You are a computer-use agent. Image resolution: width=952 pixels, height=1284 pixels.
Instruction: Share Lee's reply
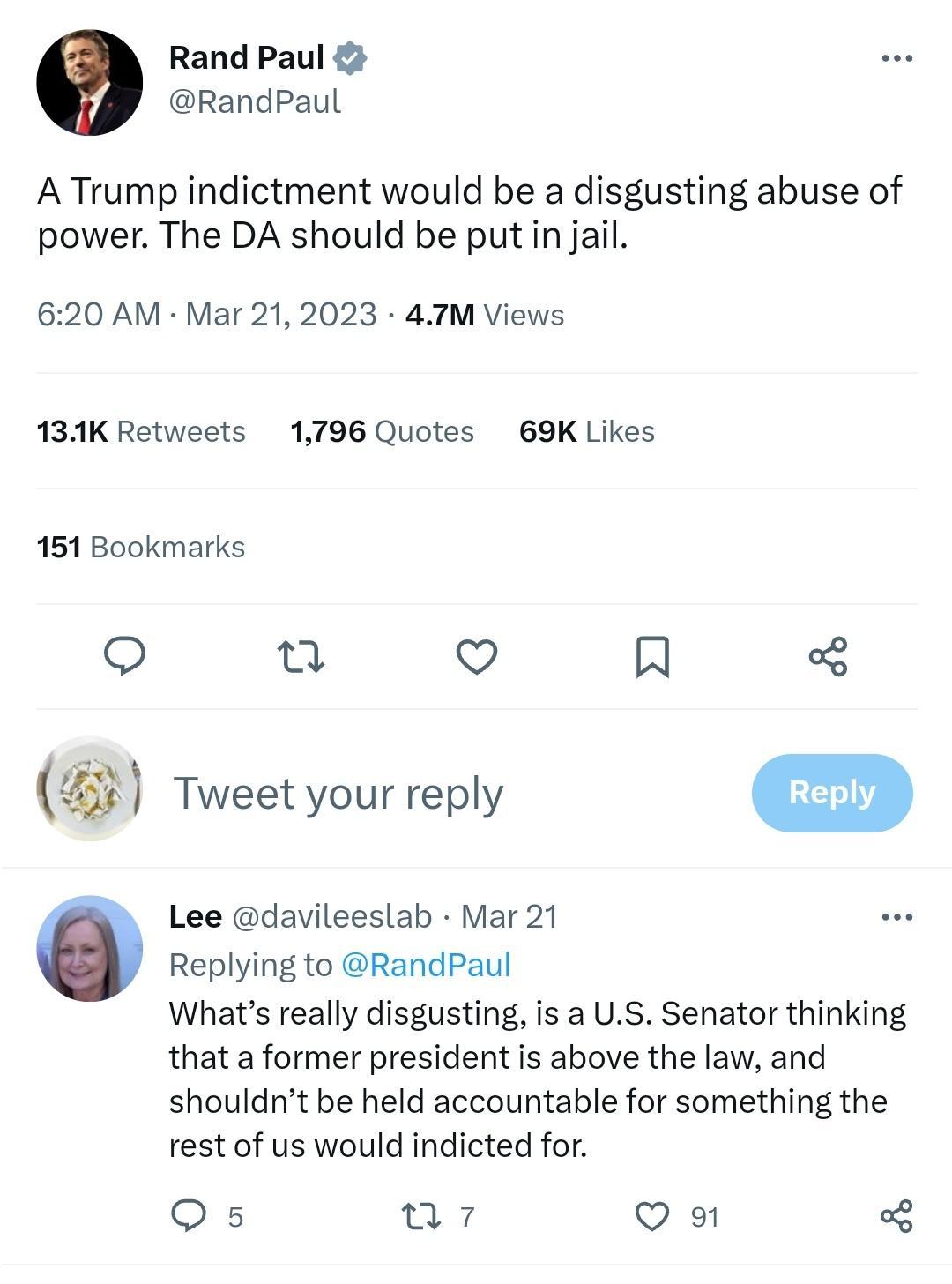(896, 1216)
